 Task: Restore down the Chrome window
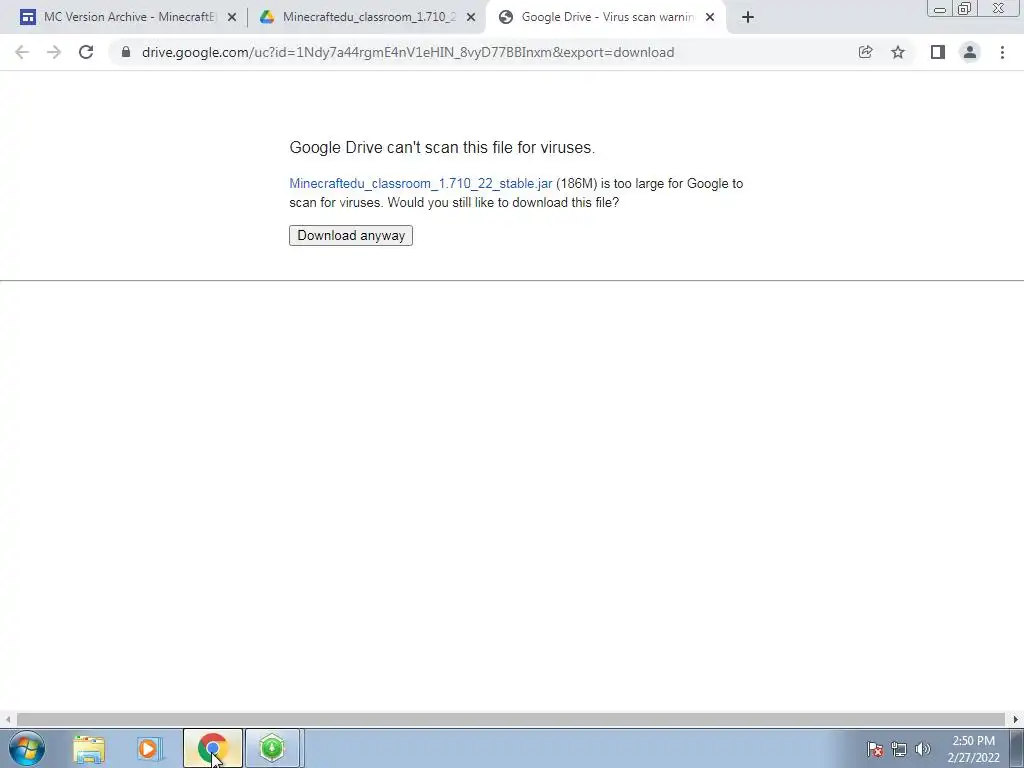tap(964, 8)
